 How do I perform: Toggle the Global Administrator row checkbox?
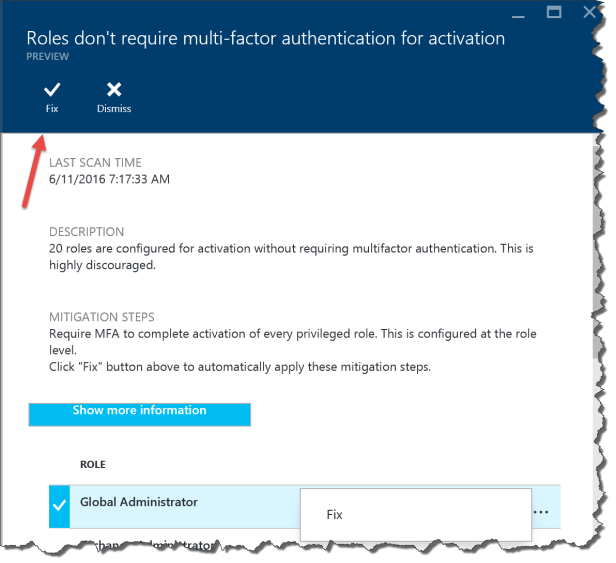[58, 507]
